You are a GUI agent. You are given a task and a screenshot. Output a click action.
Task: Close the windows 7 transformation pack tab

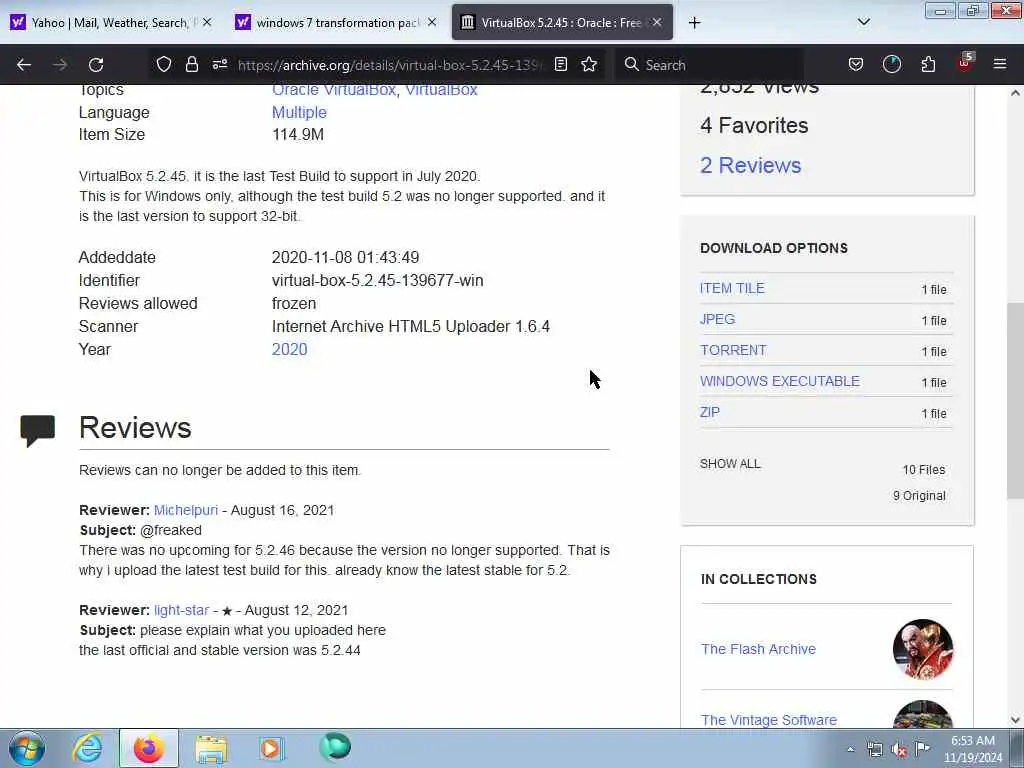pyautogui.click(x=432, y=22)
